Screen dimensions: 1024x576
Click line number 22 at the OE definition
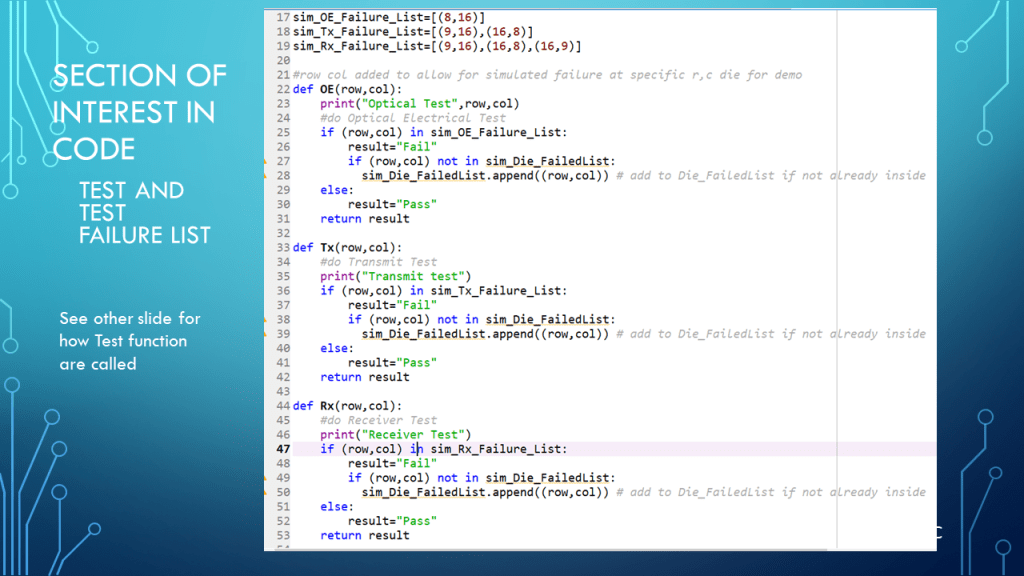click(282, 89)
